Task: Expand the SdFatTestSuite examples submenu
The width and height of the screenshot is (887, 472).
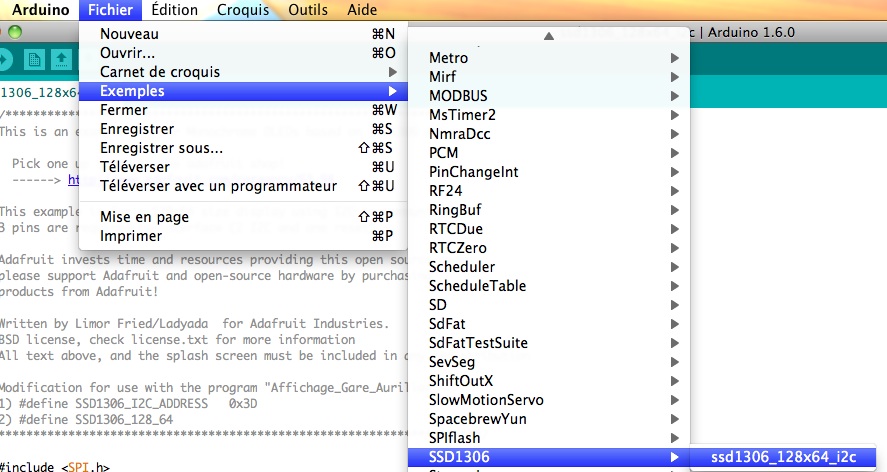Action: click(549, 343)
